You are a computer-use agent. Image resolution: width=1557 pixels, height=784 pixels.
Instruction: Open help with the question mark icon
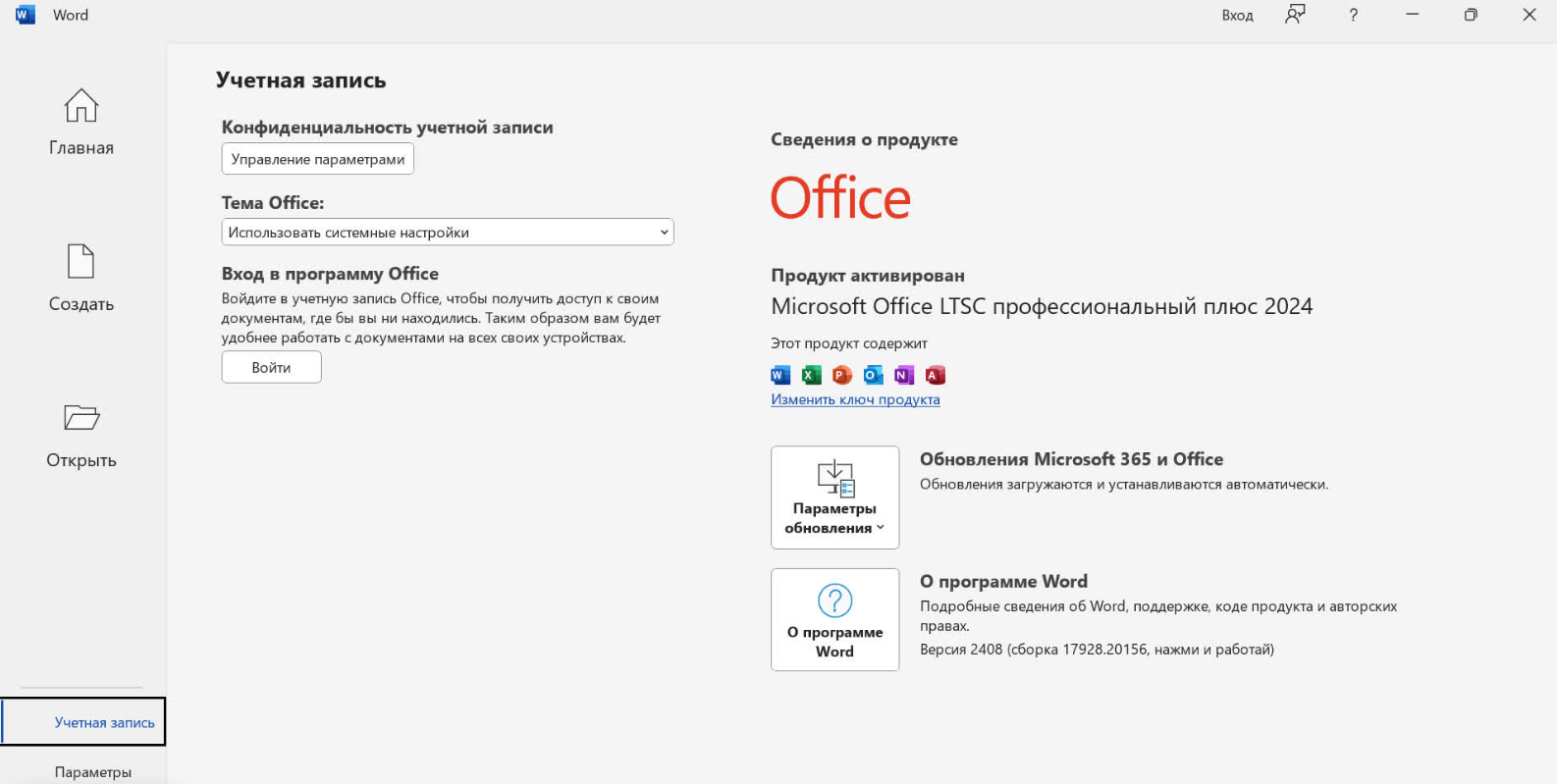coord(1353,15)
